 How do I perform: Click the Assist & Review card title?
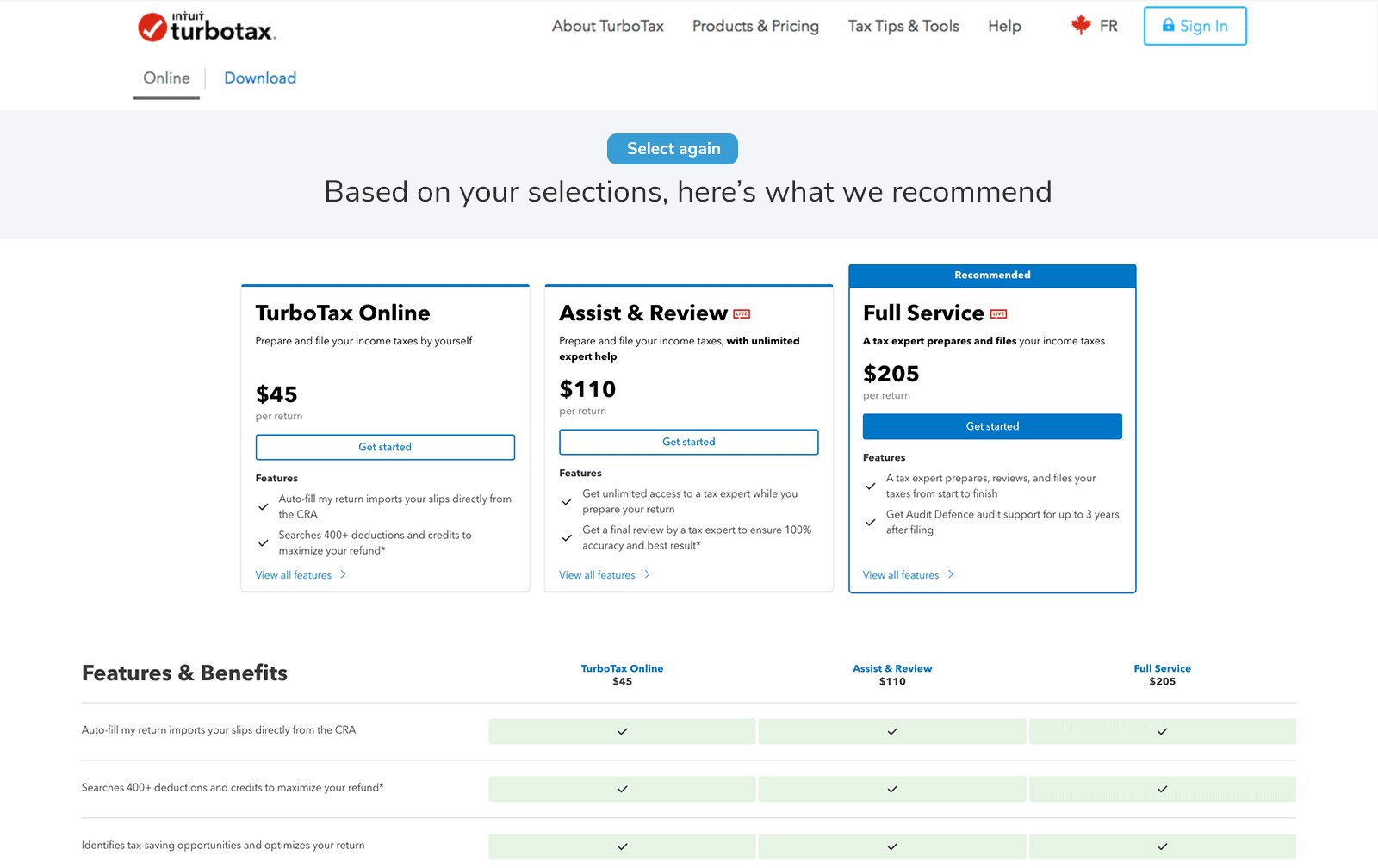coord(643,313)
